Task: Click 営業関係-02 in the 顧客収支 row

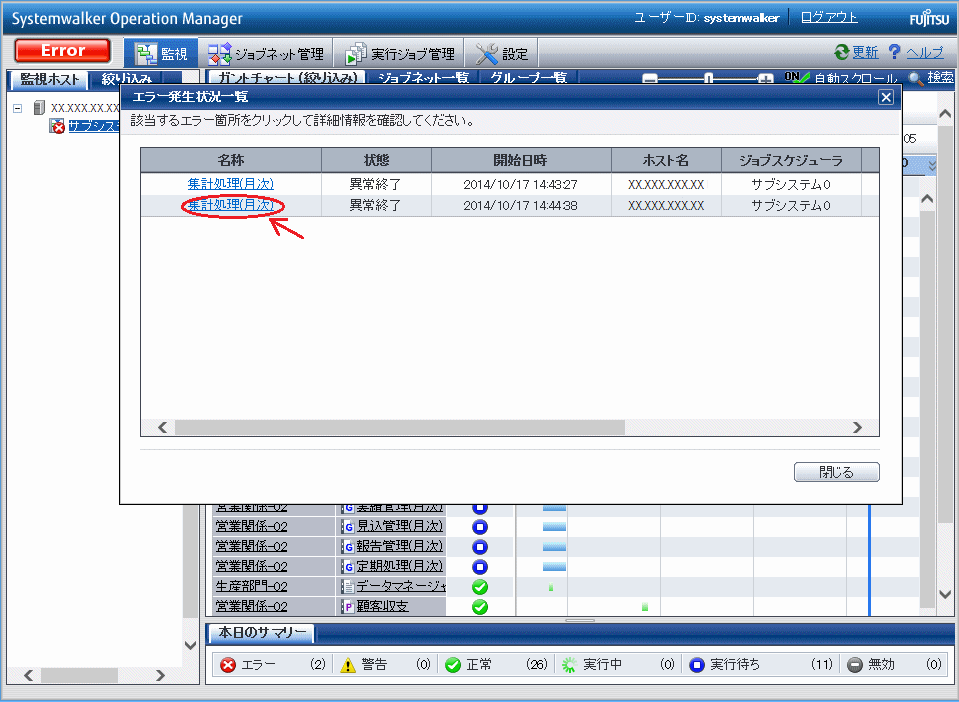Action: click(251, 607)
